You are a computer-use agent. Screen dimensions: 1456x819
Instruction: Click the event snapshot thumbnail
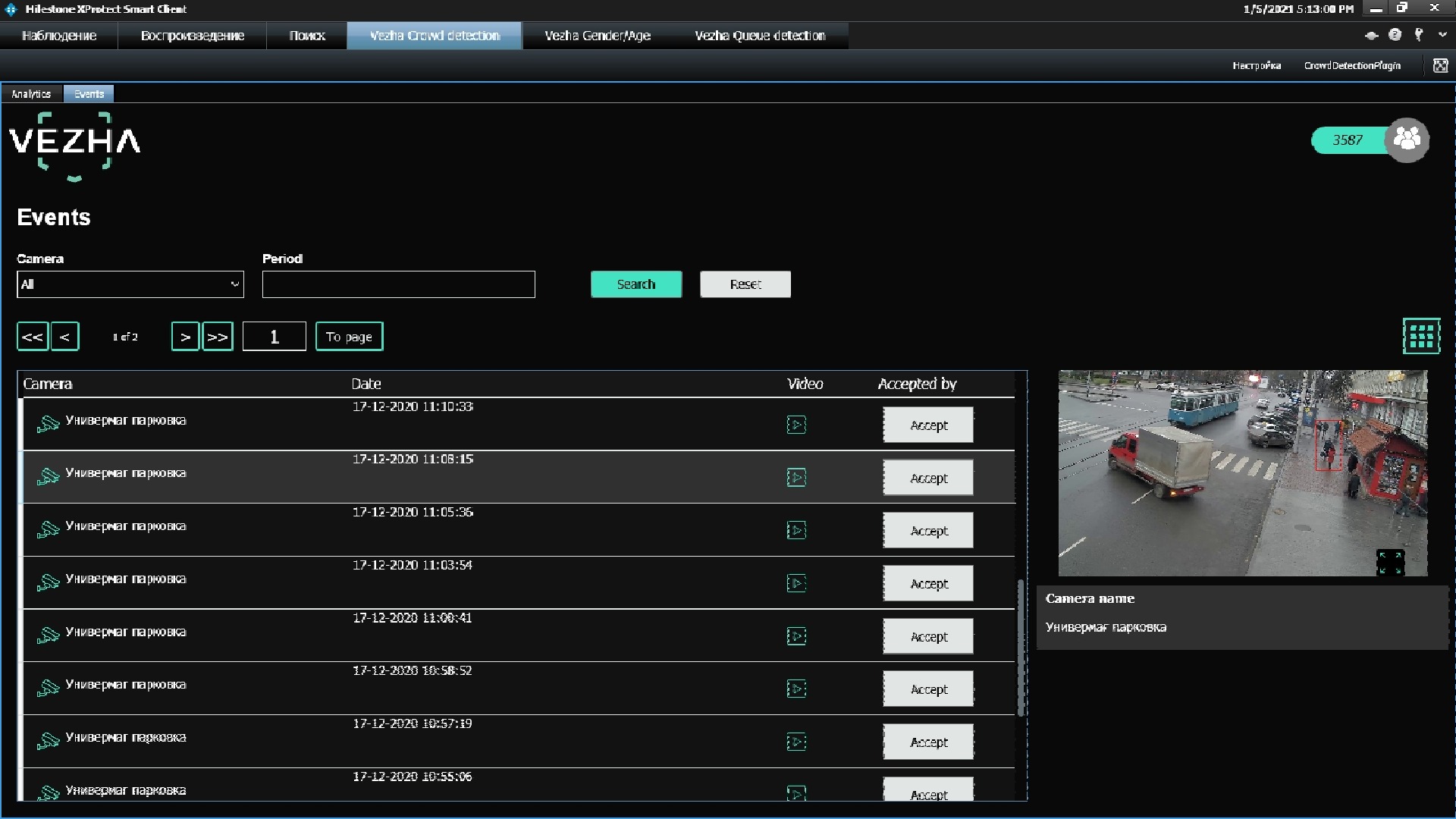coord(1243,473)
